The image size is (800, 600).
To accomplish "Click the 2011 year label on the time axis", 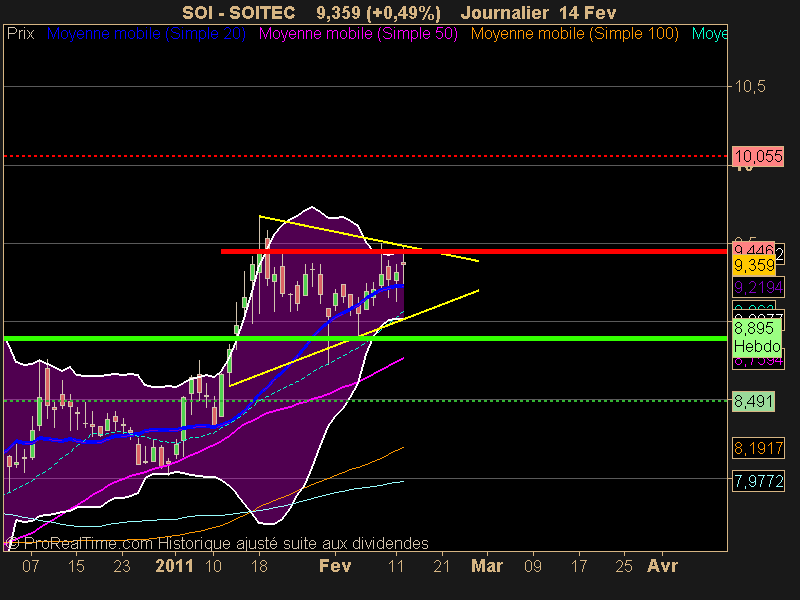I will (x=174, y=566).
